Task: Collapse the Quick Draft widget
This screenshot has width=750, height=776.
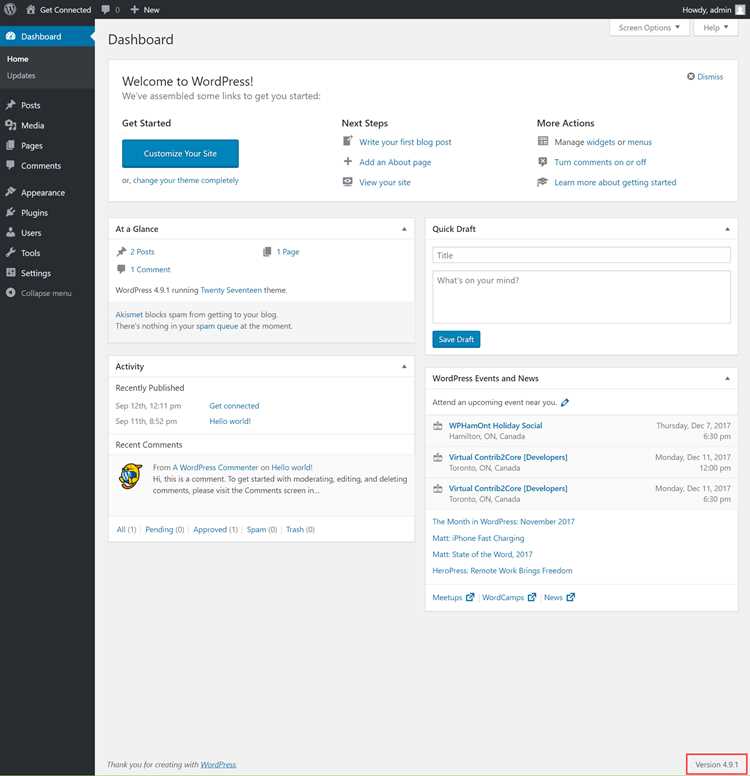Action: pos(727,229)
